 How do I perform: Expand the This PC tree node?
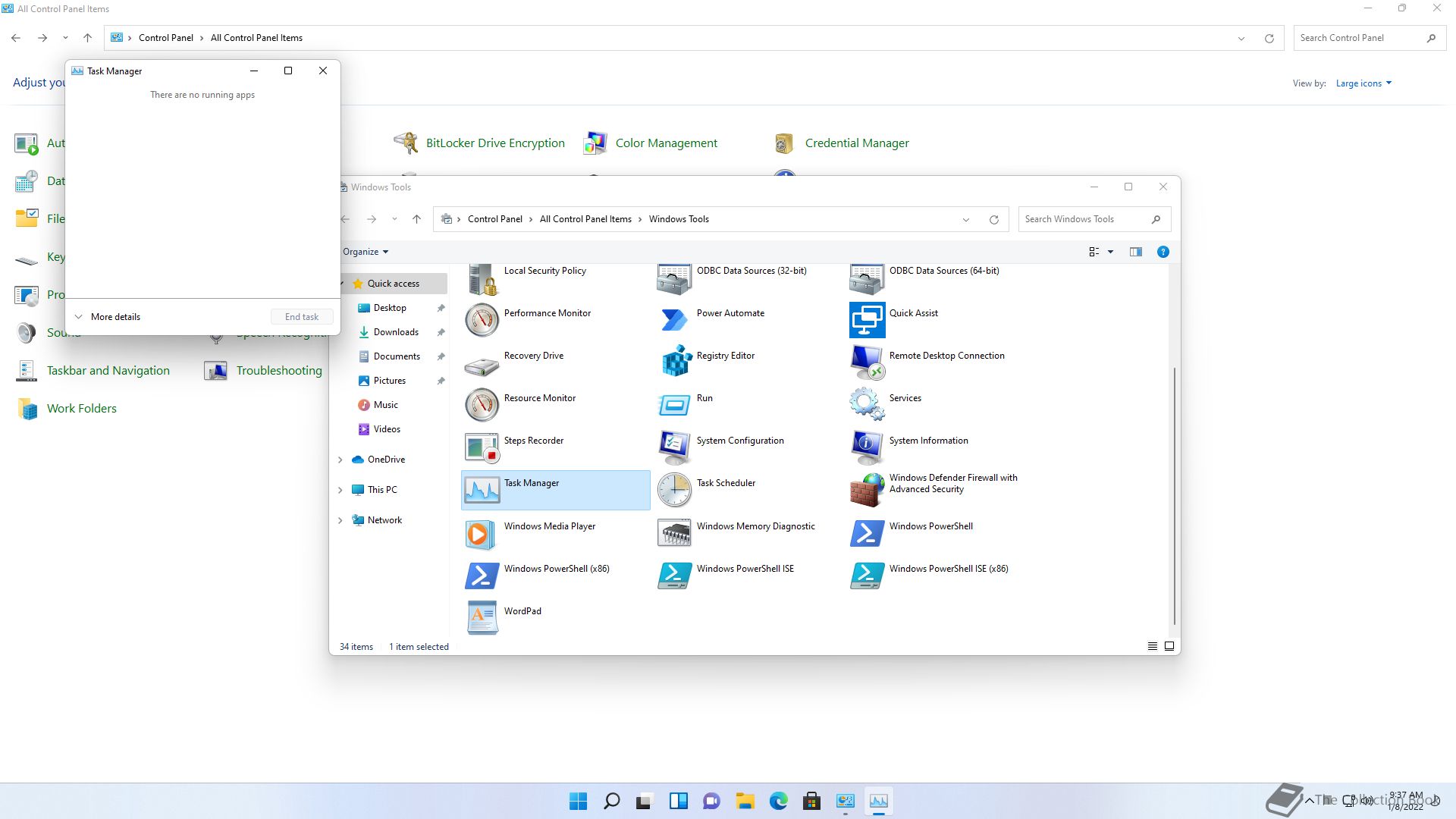pos(340,490)
